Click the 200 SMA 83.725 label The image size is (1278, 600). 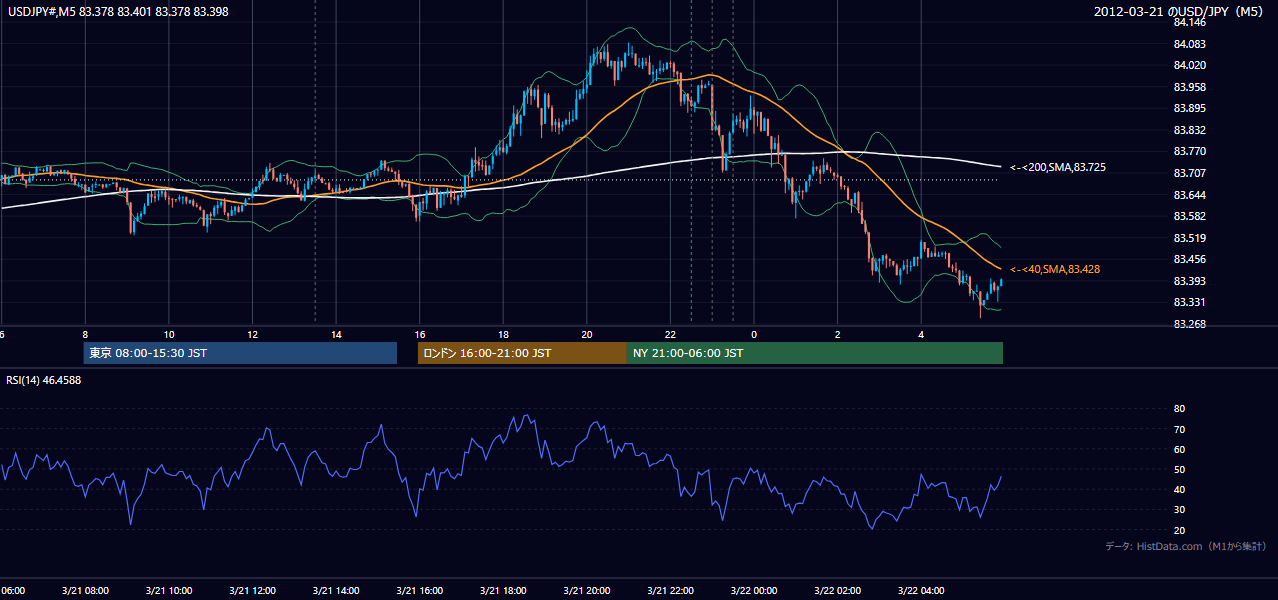1058,167
